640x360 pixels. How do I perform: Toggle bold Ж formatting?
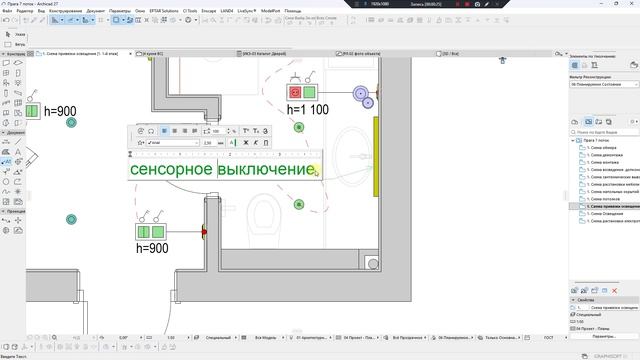coord(246,143)
